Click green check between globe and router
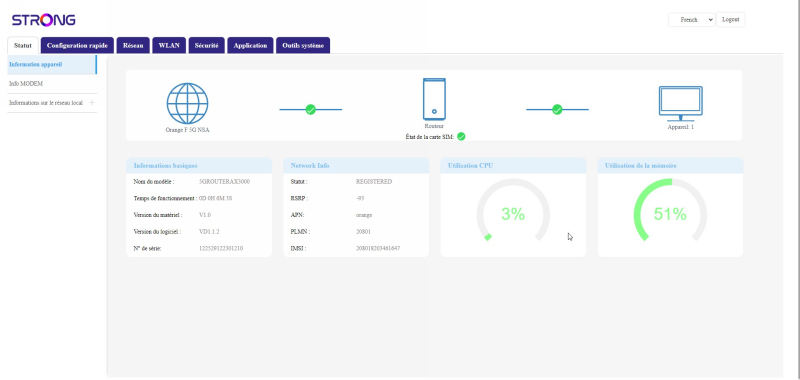Image resolution: width=800 pixels, height=380 pixels. click(310, 109)
